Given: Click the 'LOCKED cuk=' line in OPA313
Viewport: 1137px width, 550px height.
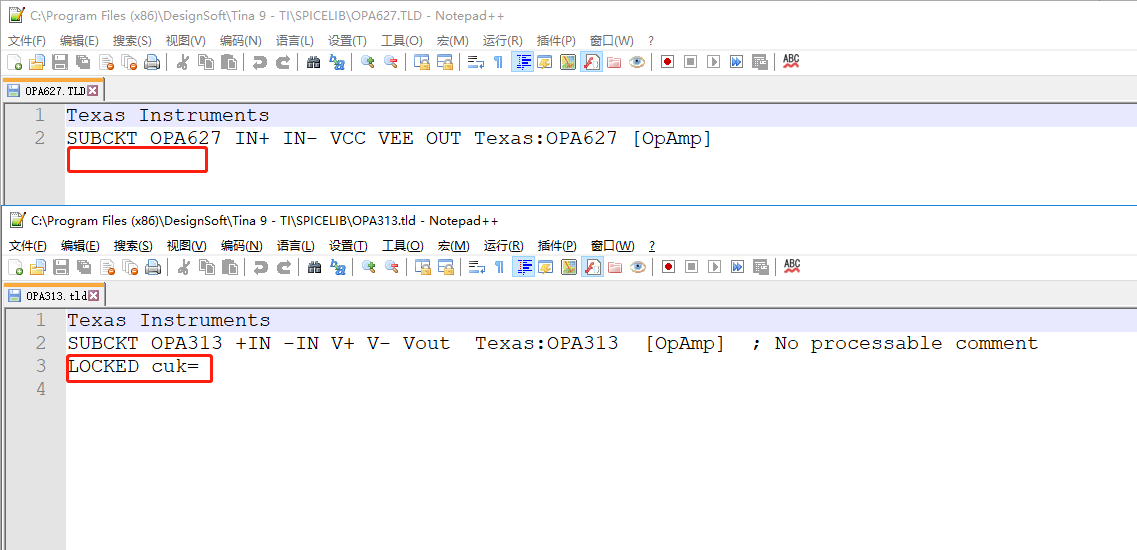Looking at the screenshot, I should click(133, 366).
